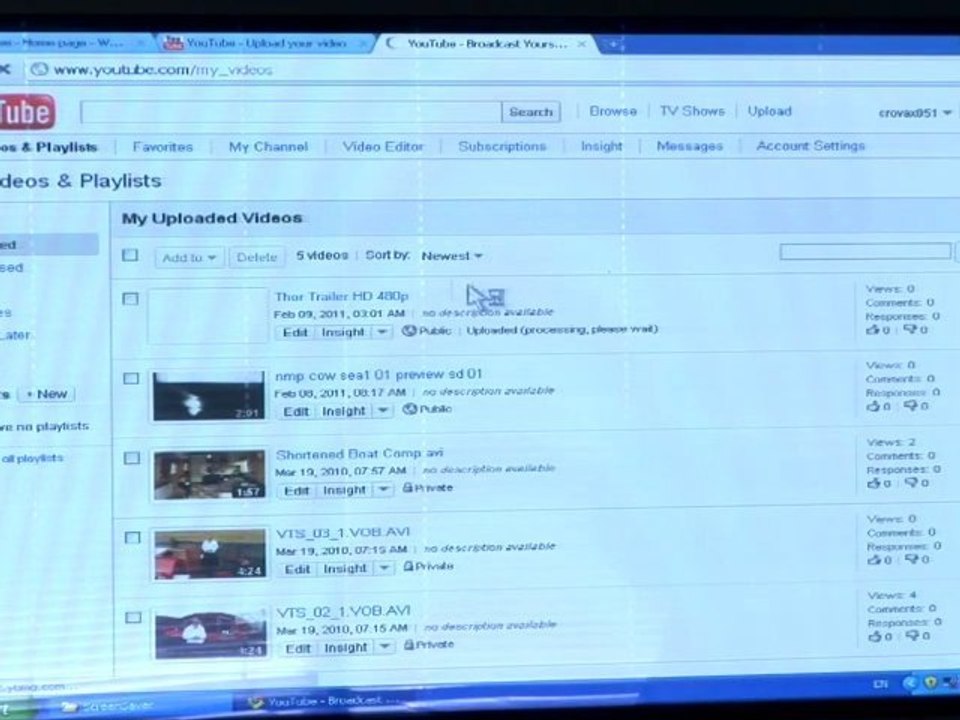The width and height of the screenshot is (960, 720).
Task: Open the Video Editor
Action: point(383,147)
